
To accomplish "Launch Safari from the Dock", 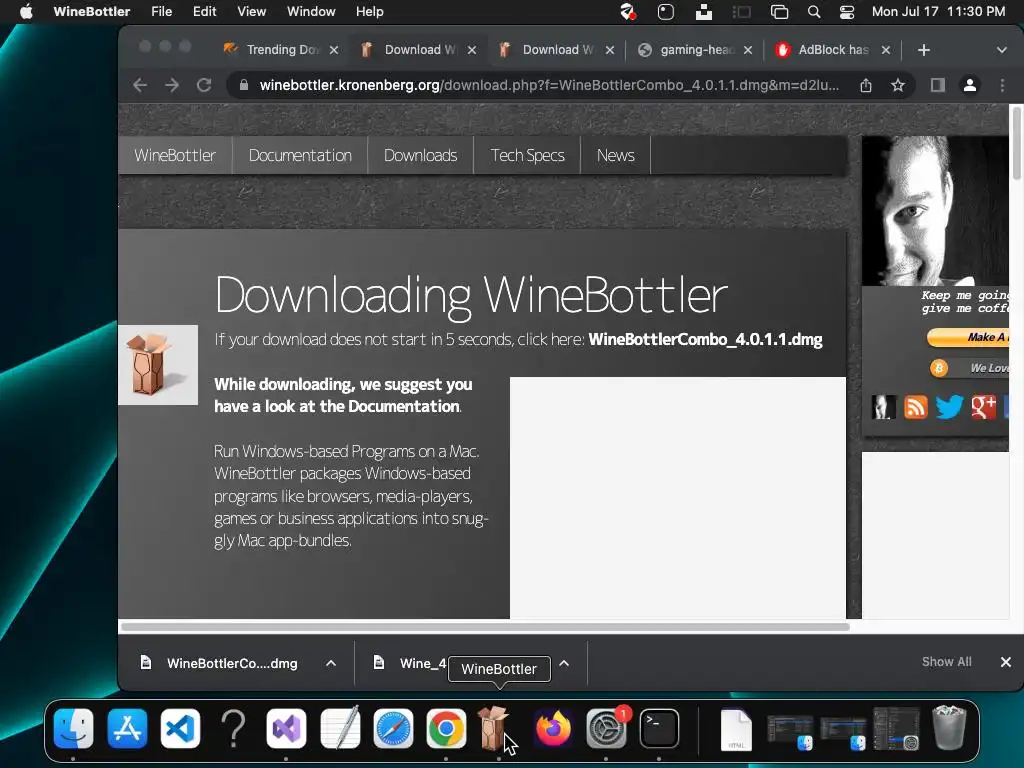I will pos(393,728).
